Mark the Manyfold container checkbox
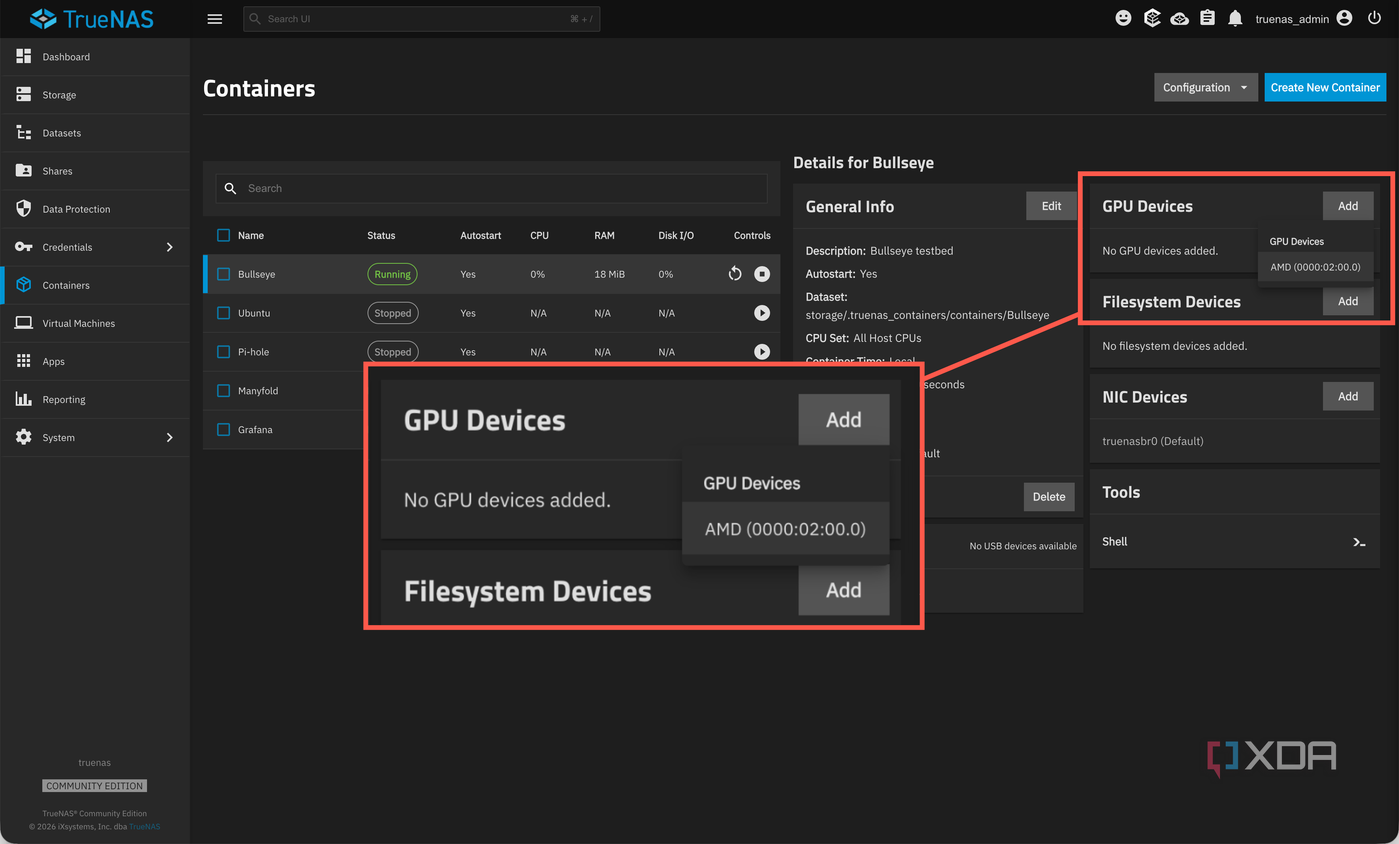The width and height of the screenshot is (1399, 844). 224,391
